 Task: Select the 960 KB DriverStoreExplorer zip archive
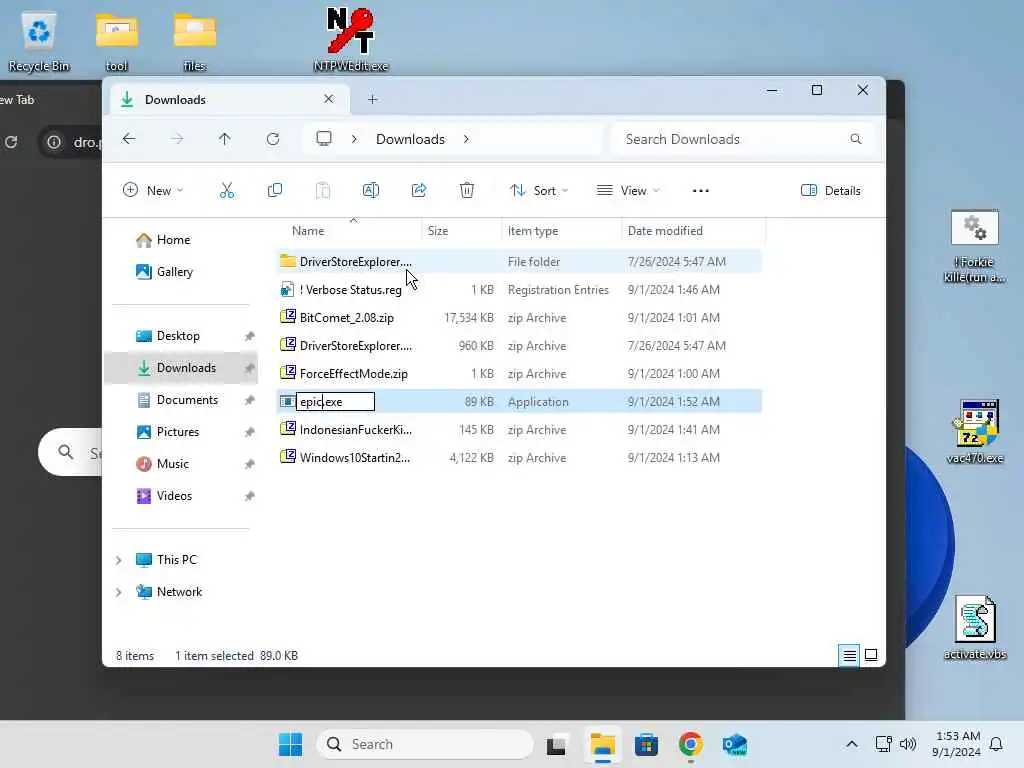click(x=519, y=345)
